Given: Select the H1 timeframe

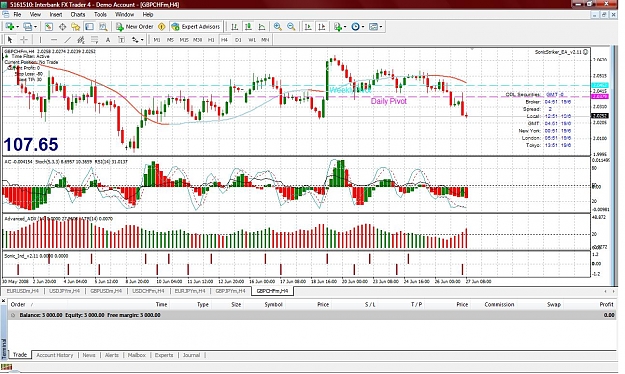Looking at the screenshot, I should 211,40.
